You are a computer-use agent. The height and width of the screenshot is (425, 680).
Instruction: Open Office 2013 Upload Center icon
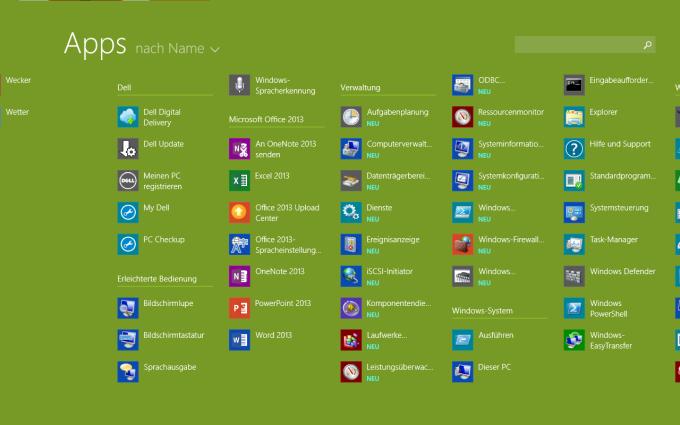[x=239, y=212]
